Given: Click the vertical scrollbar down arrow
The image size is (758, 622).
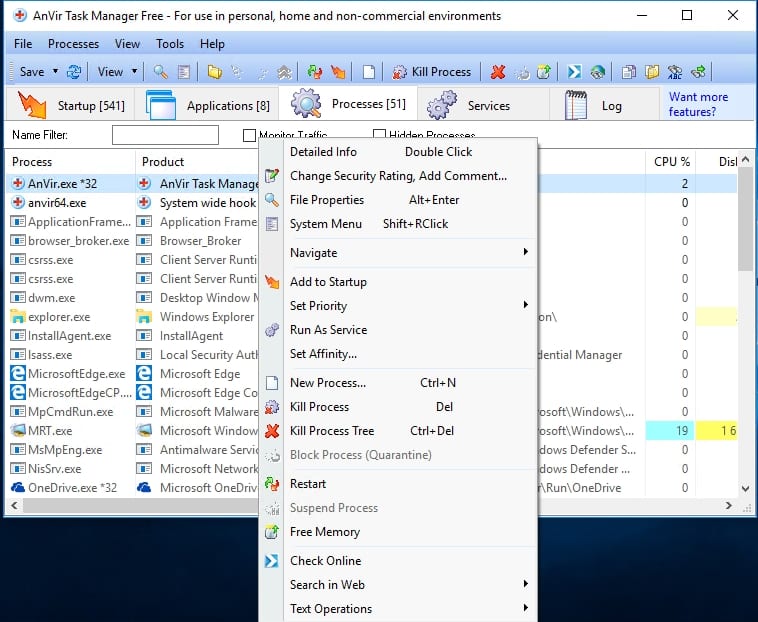Looking at the screenshot, I should (745, 489).
